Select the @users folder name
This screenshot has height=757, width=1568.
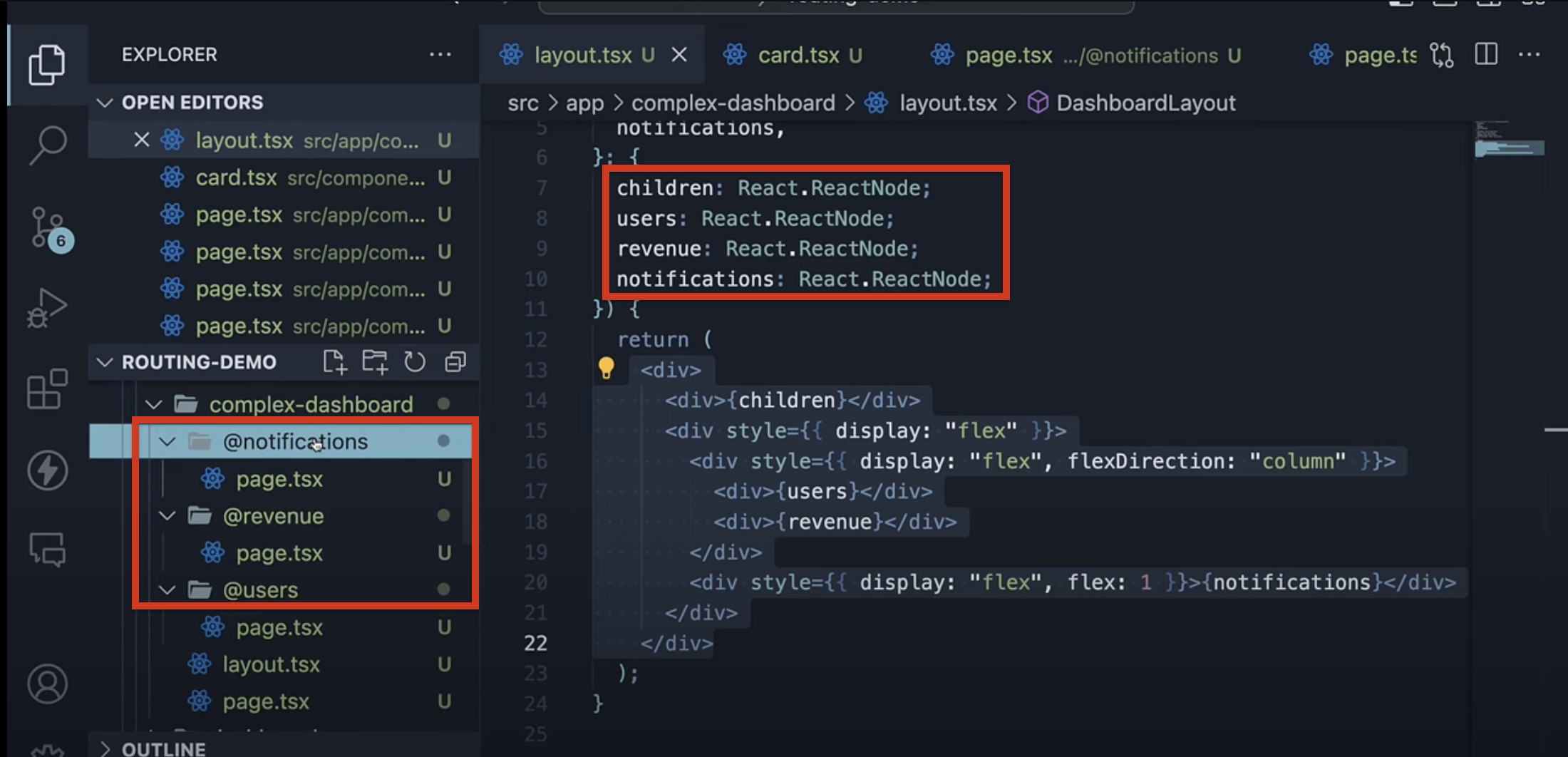[260, 590]
